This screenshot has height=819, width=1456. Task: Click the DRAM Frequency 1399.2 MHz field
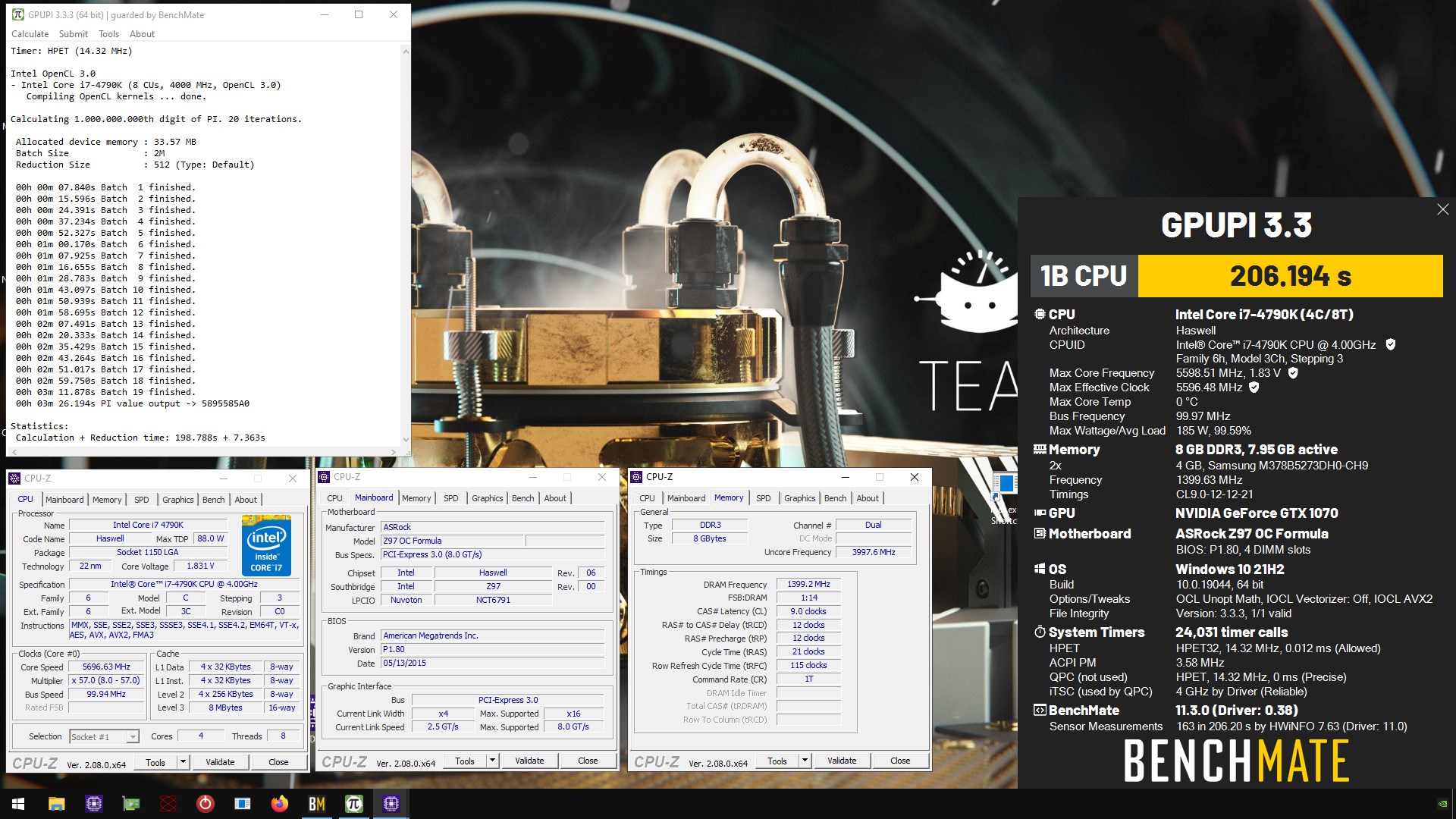(x=808, y=585)
